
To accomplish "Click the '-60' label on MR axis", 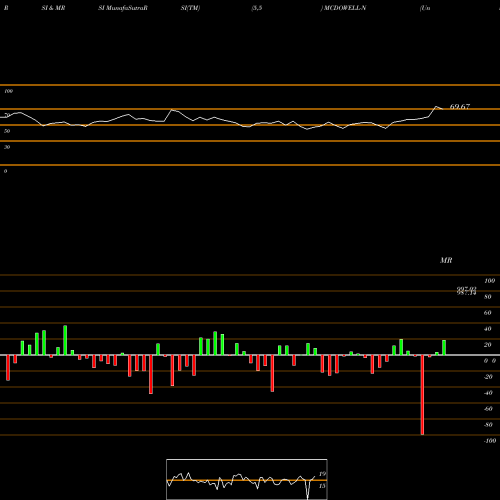I will [488, 409].
